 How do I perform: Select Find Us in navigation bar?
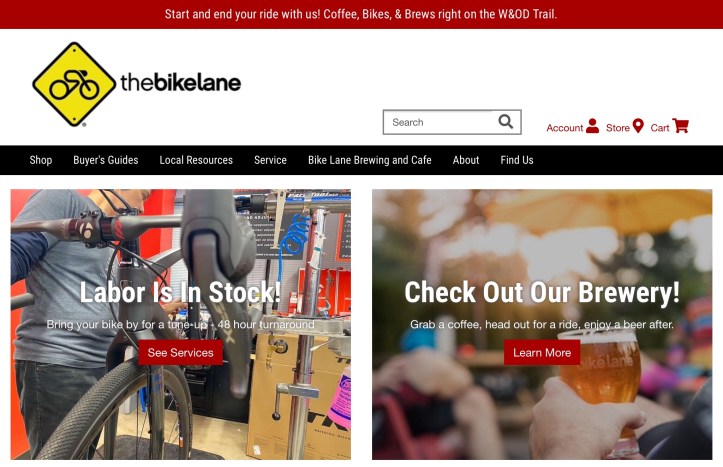tap(517, 160)
